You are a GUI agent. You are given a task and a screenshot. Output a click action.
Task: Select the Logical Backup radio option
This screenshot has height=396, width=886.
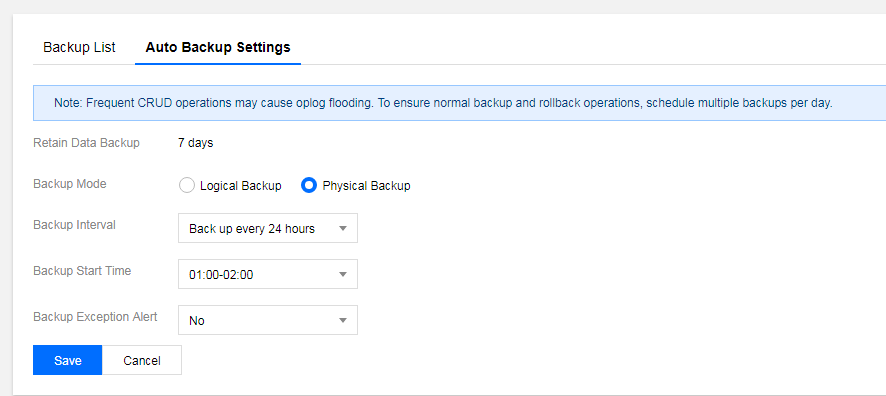[186, 185]
